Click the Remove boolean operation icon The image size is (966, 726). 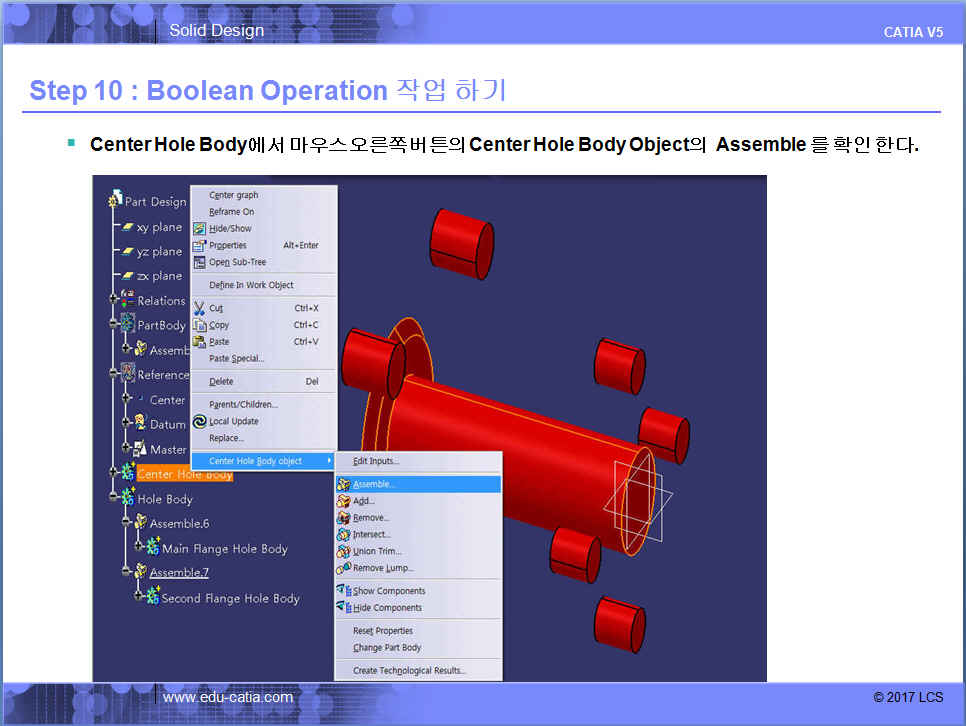tap(343, 518)
